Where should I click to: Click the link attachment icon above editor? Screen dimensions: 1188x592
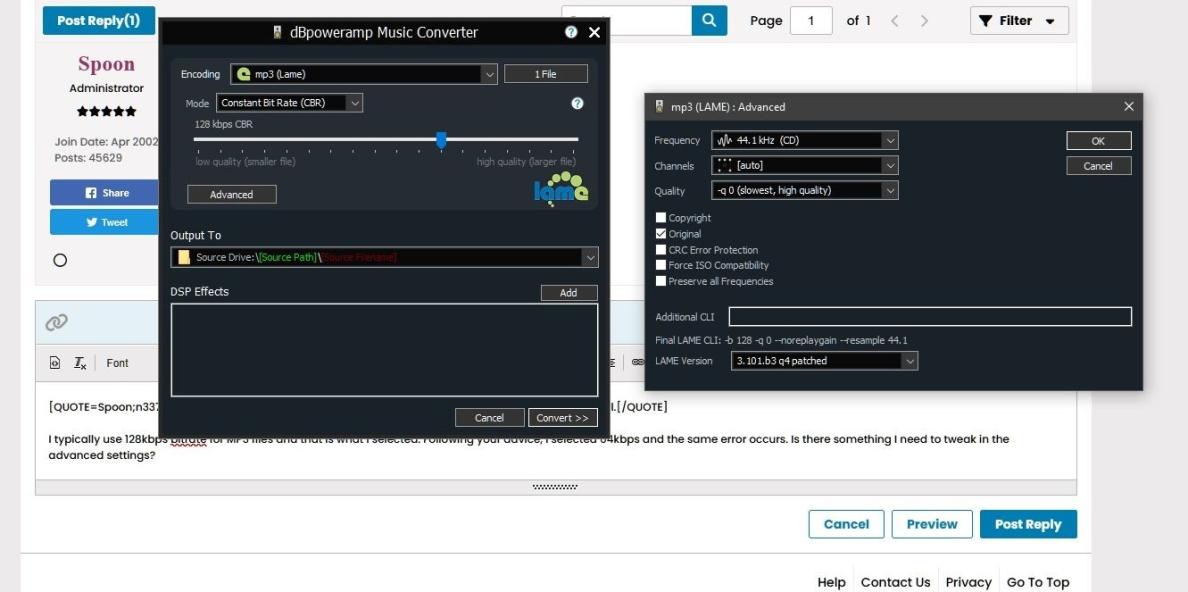coord(57,321)
